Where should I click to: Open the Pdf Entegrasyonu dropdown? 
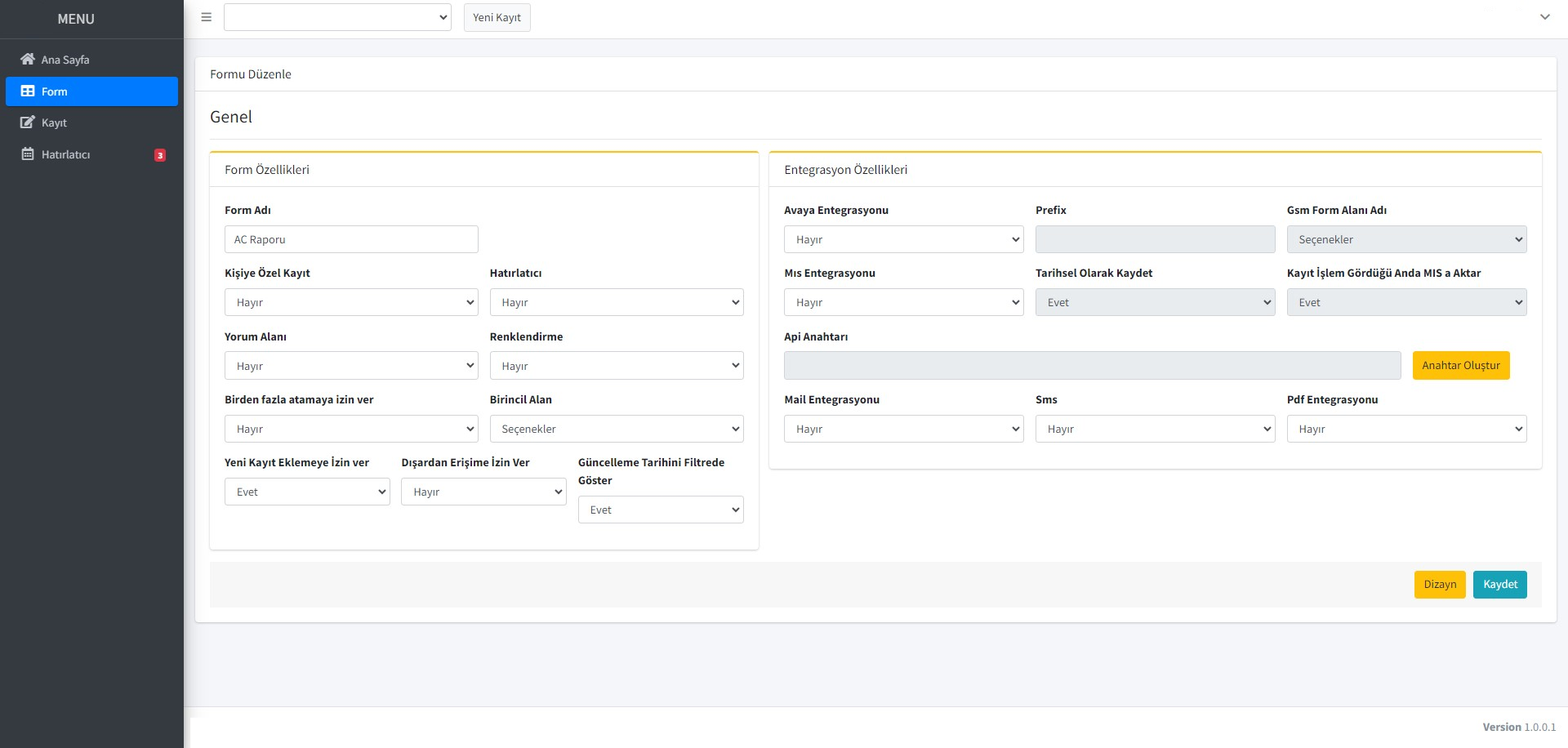tap(1407, 429)
